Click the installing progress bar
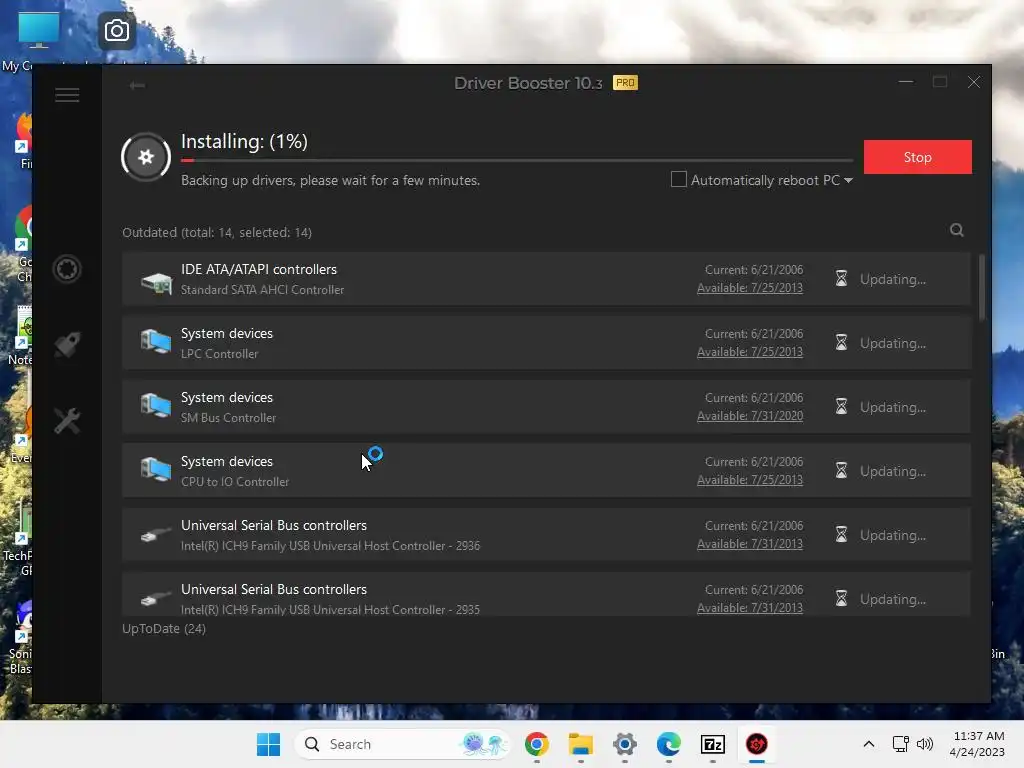The height and width of the screenshot is (768, 1024). click(x=517, y=160)
